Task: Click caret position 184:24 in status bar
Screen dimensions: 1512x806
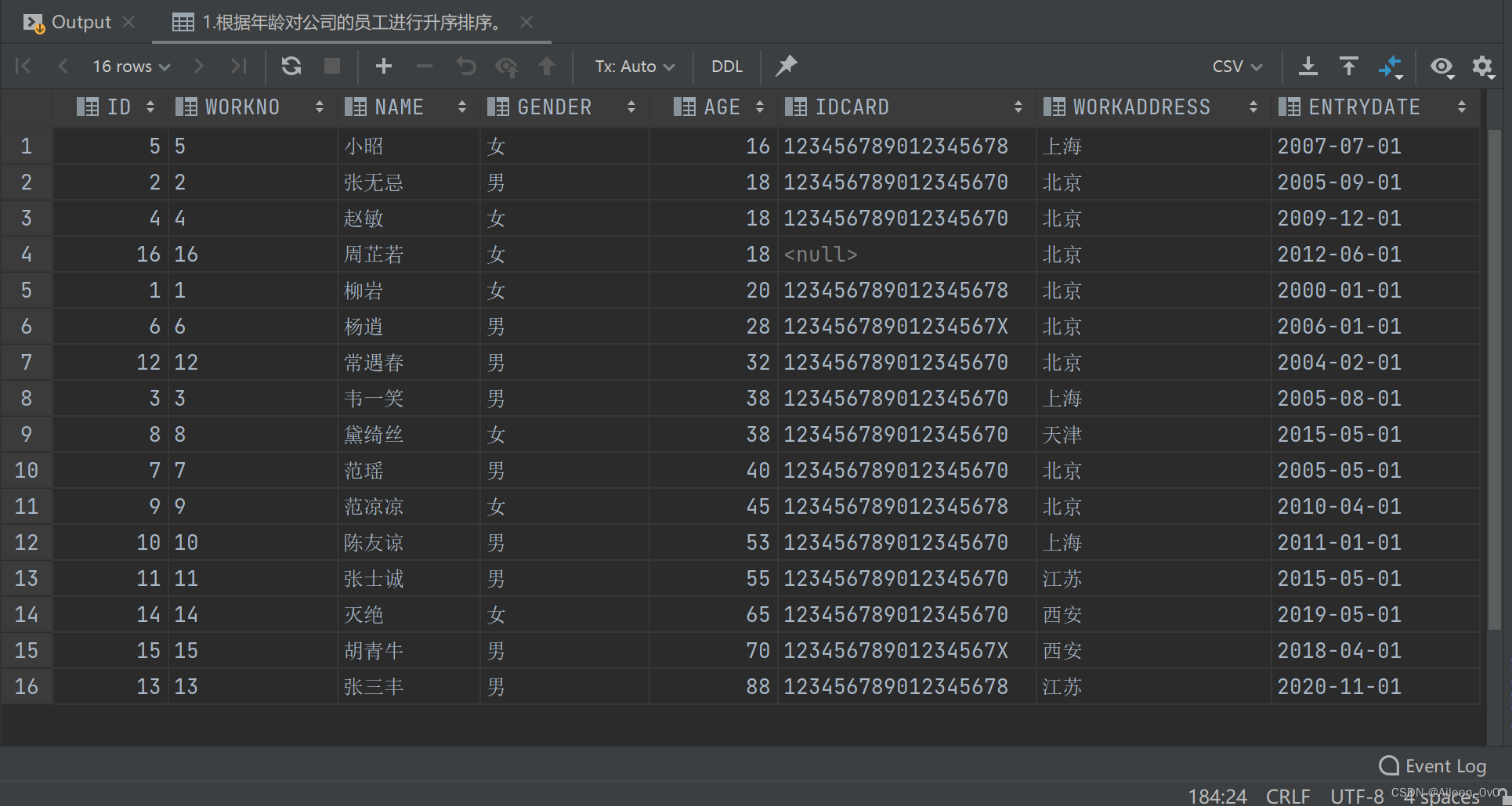Action: [x=1217, y=796]
